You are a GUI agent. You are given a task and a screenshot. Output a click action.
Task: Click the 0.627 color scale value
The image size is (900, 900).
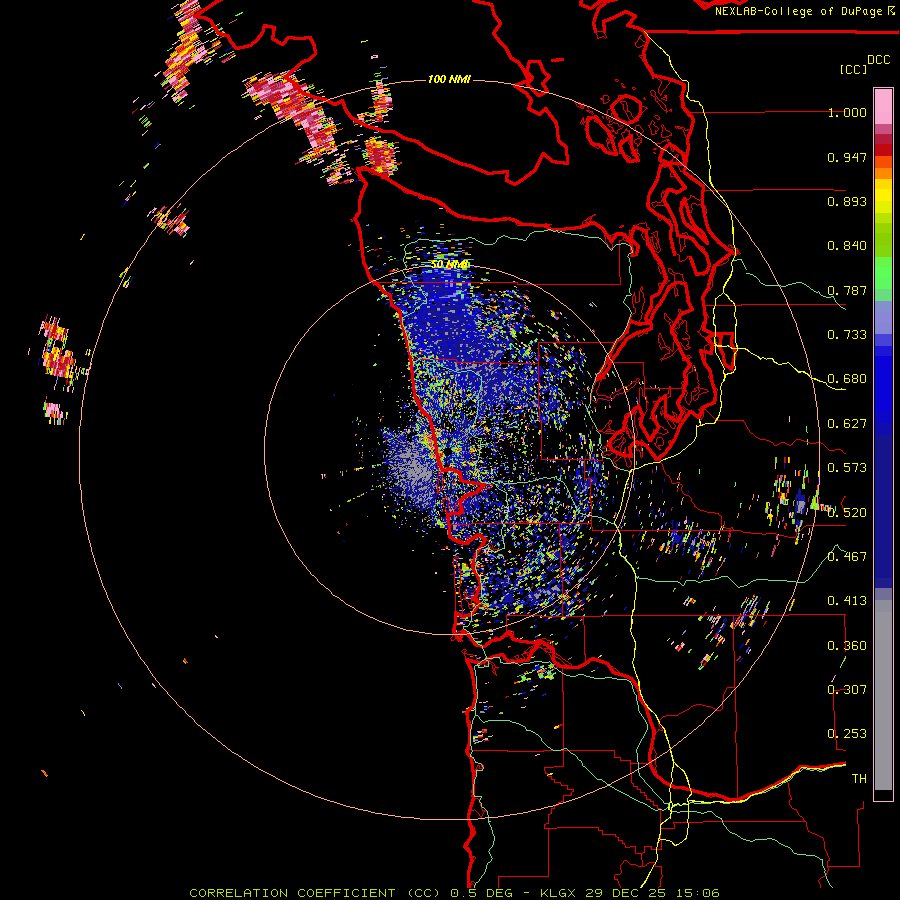(847, 424)
